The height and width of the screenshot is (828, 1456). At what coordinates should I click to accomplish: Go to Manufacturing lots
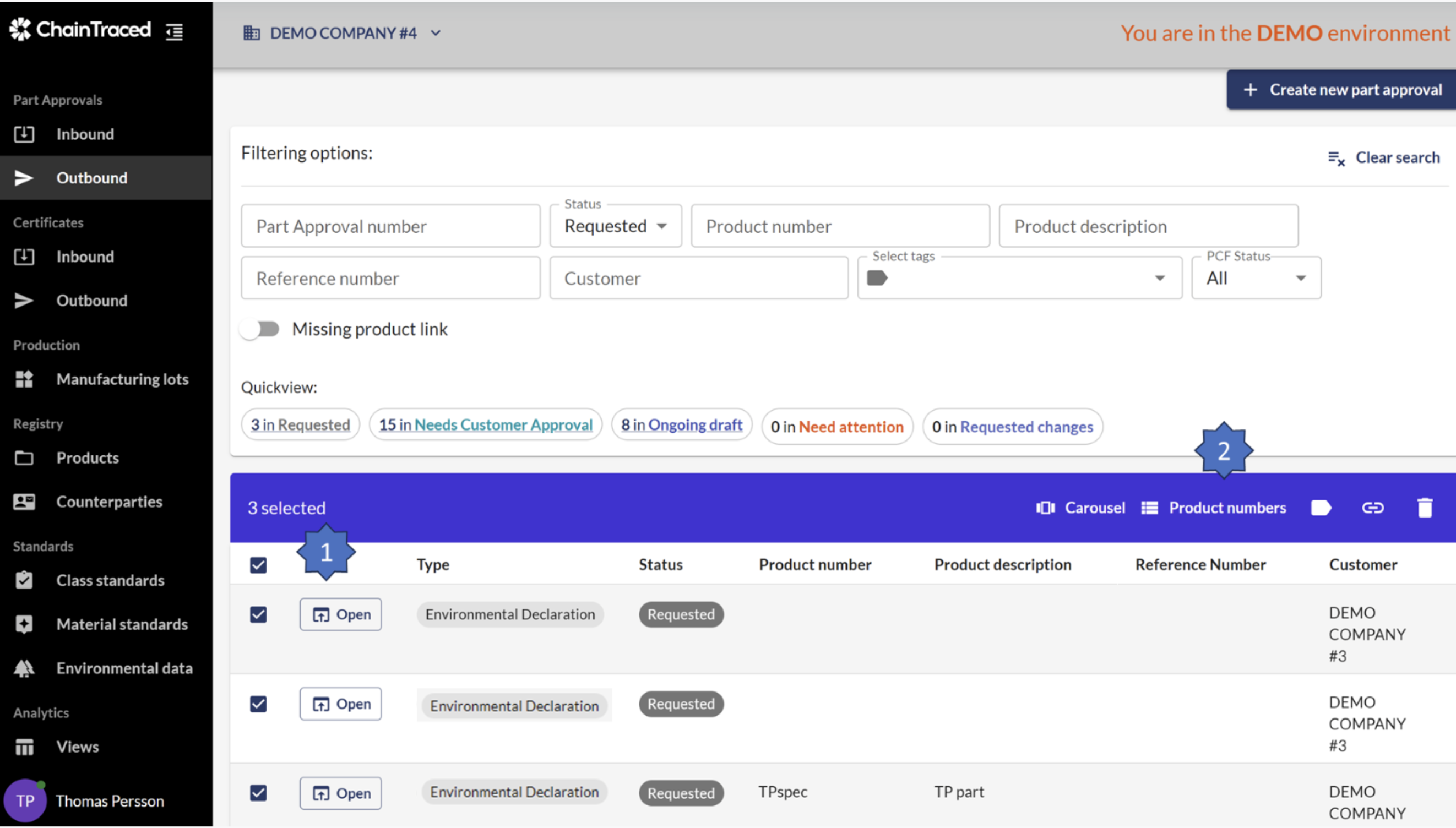point(122,379)
